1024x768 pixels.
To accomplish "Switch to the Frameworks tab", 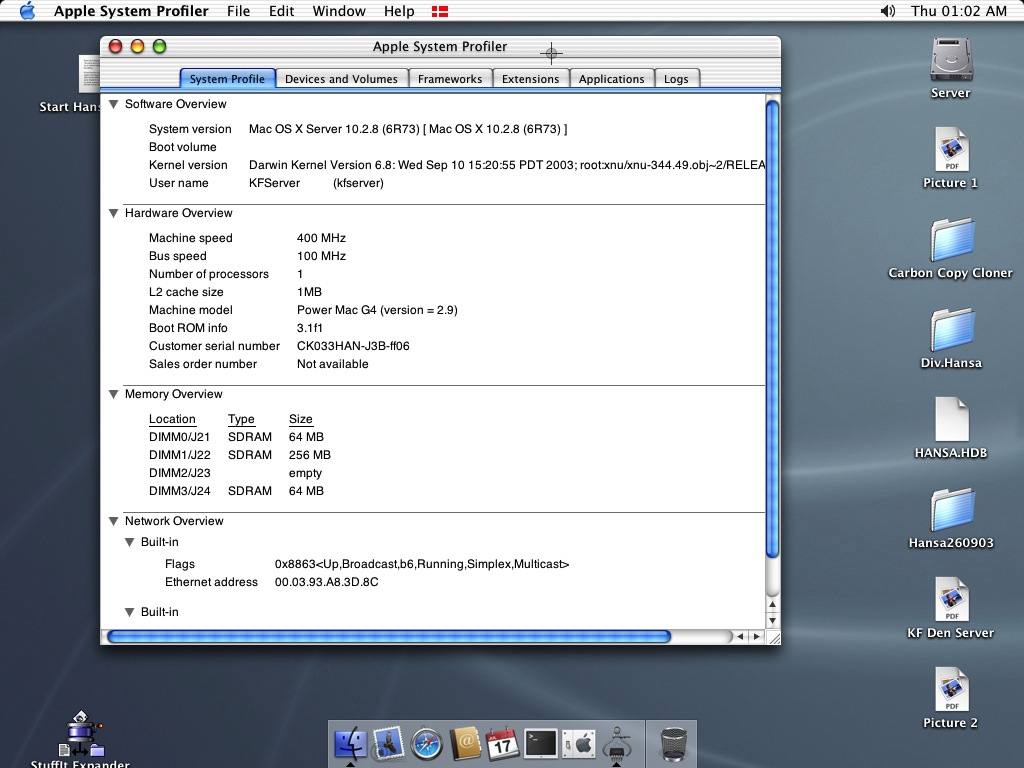I will 450,78.
